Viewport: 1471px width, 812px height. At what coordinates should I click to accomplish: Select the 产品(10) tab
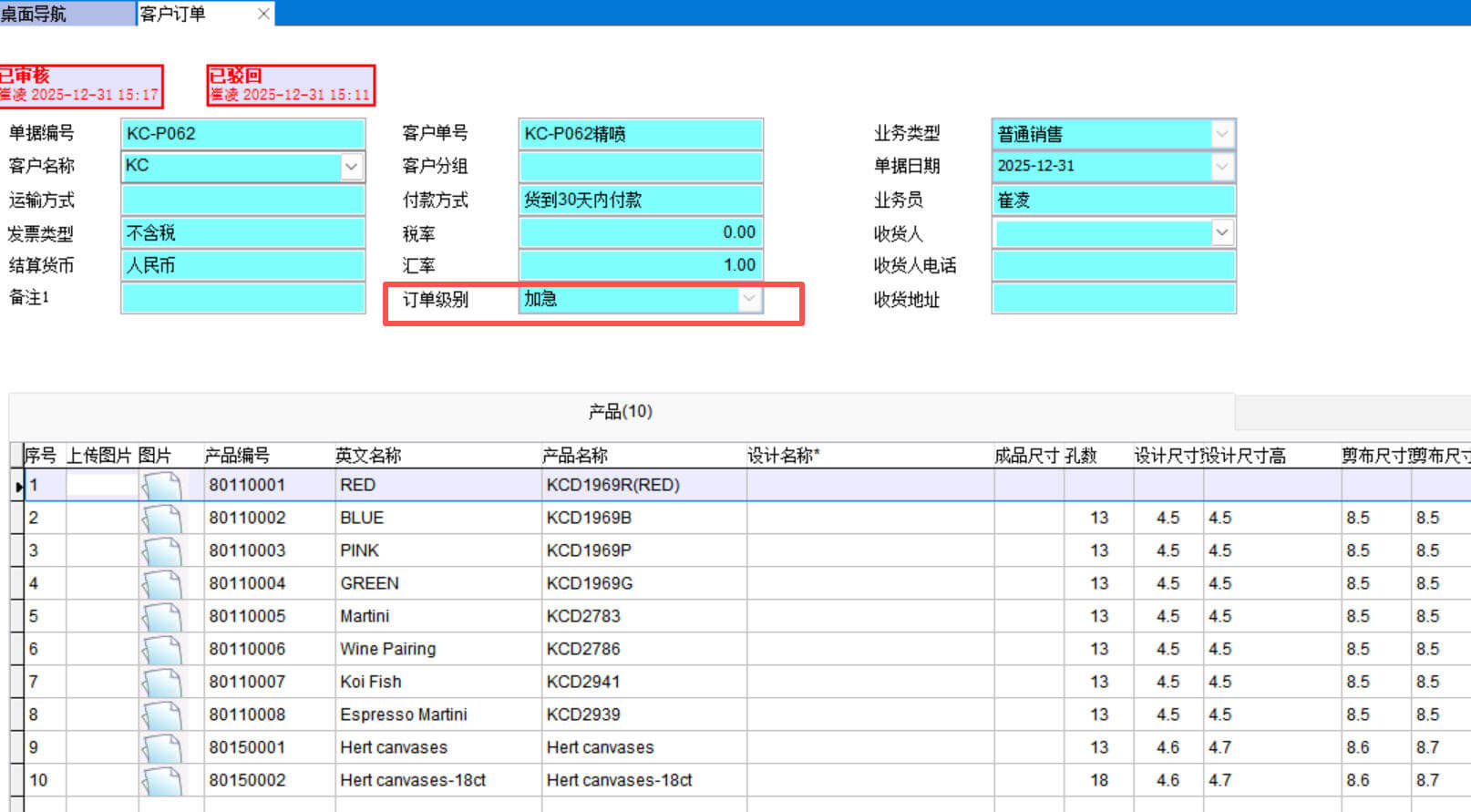(621, 412)
